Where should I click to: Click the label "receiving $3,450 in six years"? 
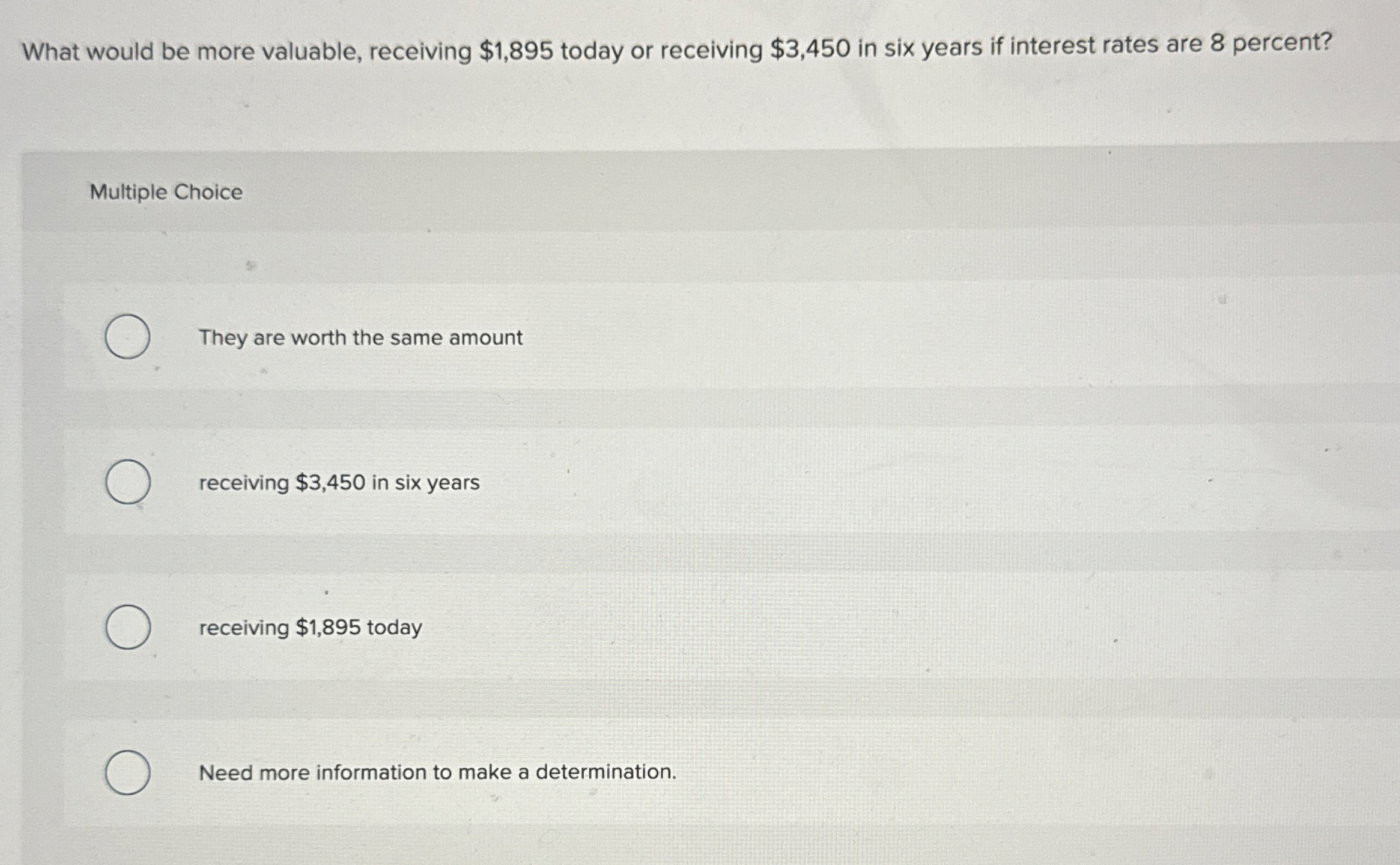tap(337, 484)
